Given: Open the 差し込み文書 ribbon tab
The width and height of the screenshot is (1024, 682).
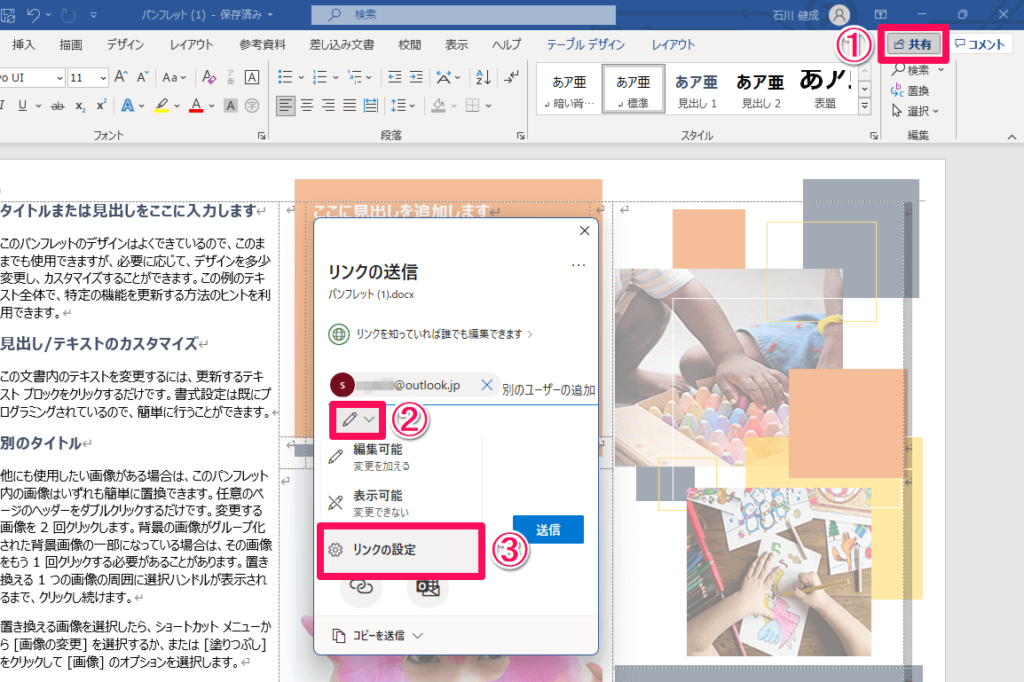Looking at the screenshot, I should (342, 44).
